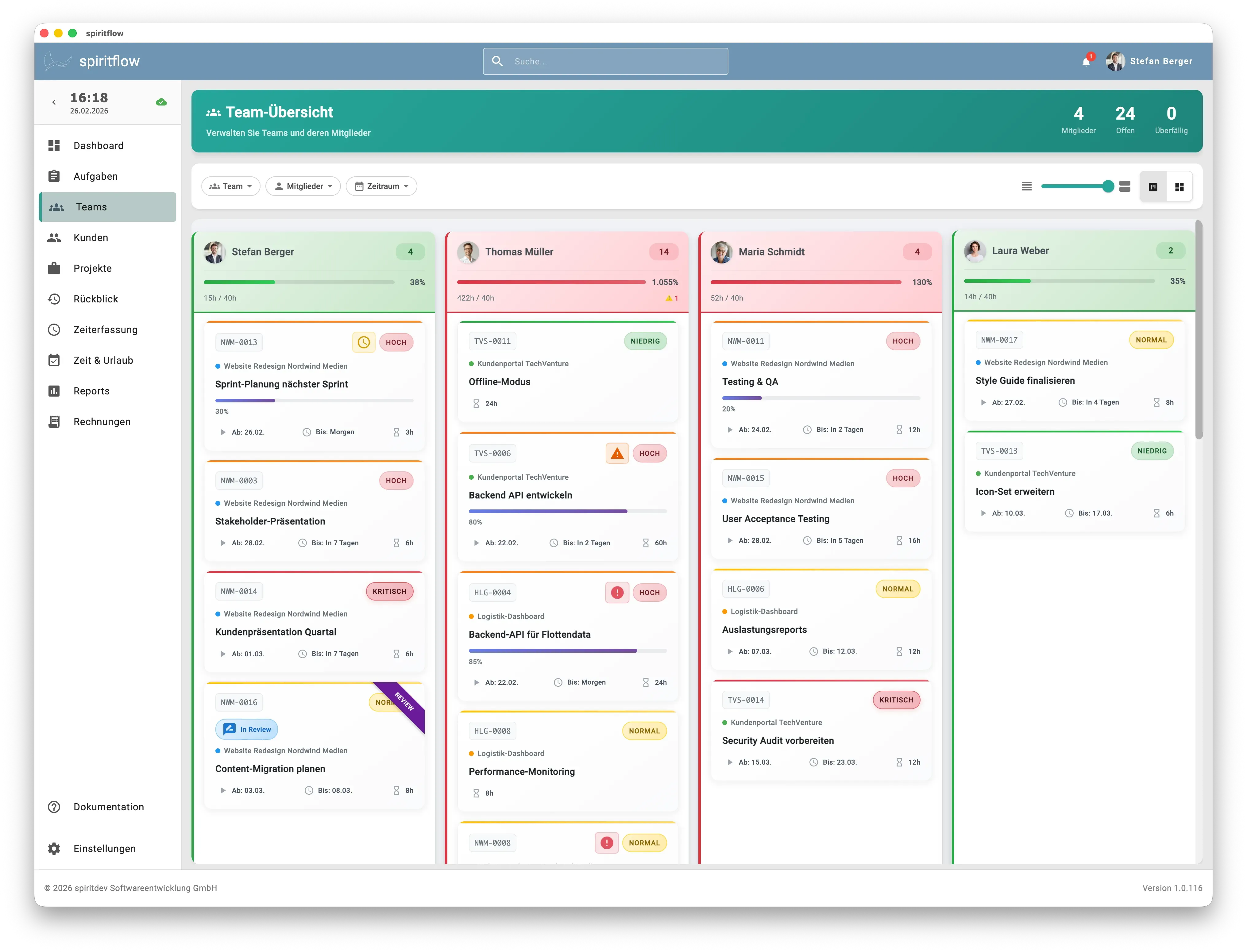Open the Offline-Modus task title
This screenshot has width=1247, height=952.
(x=499, y=382)
